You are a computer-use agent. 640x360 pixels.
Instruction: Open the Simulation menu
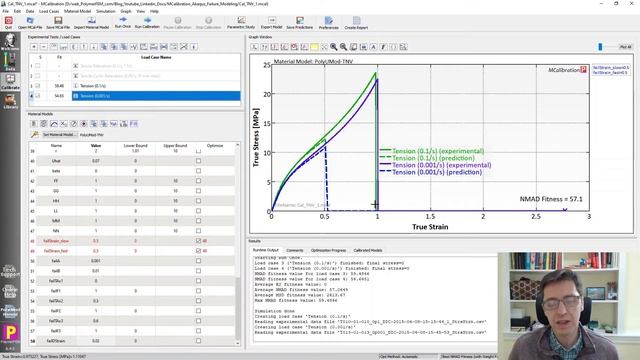[x=106, y=11]
